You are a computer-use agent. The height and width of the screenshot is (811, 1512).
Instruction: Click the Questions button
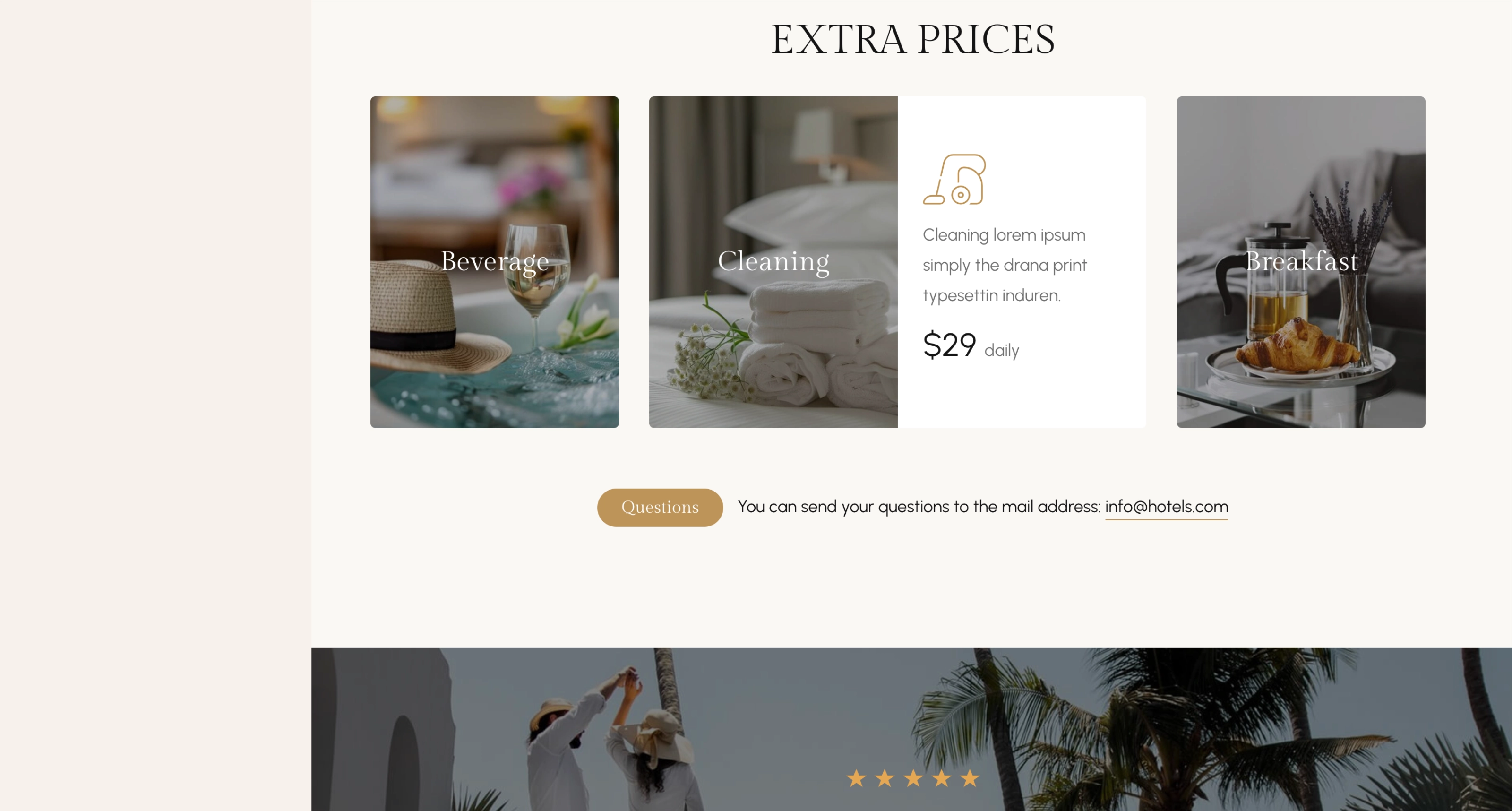click(660, 508)
